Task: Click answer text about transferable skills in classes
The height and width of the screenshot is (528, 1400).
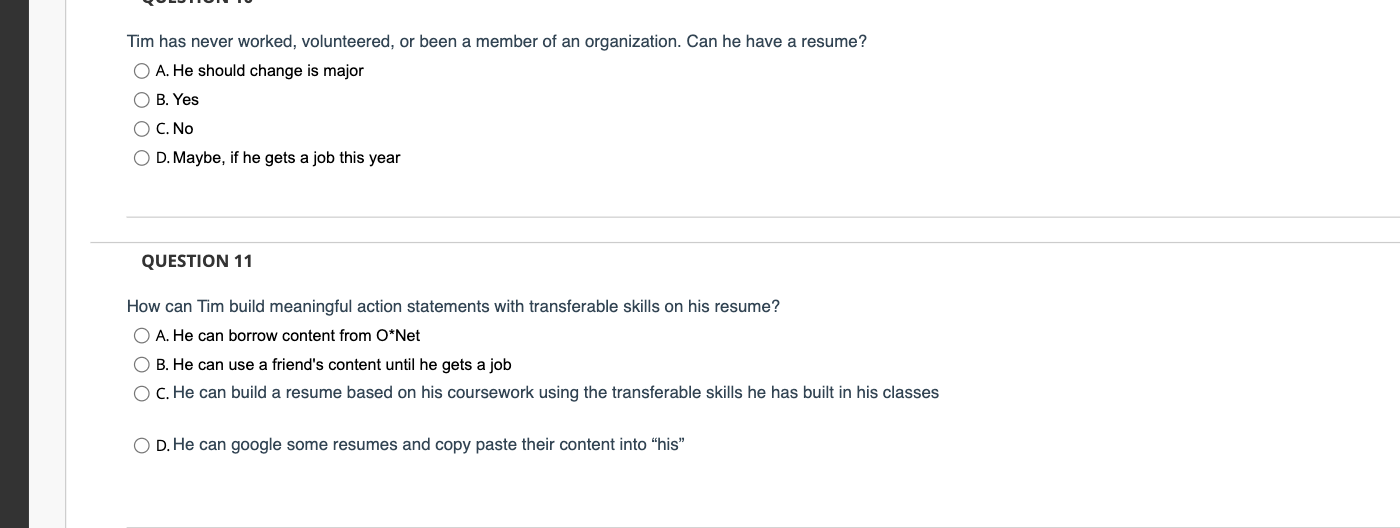Action: point(556,393)
